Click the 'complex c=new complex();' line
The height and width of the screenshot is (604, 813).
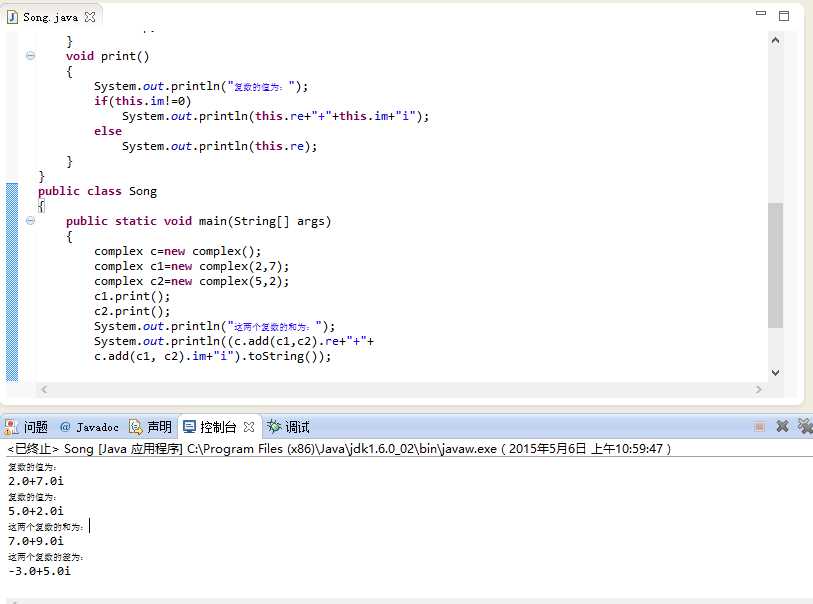tap(177, 251)
